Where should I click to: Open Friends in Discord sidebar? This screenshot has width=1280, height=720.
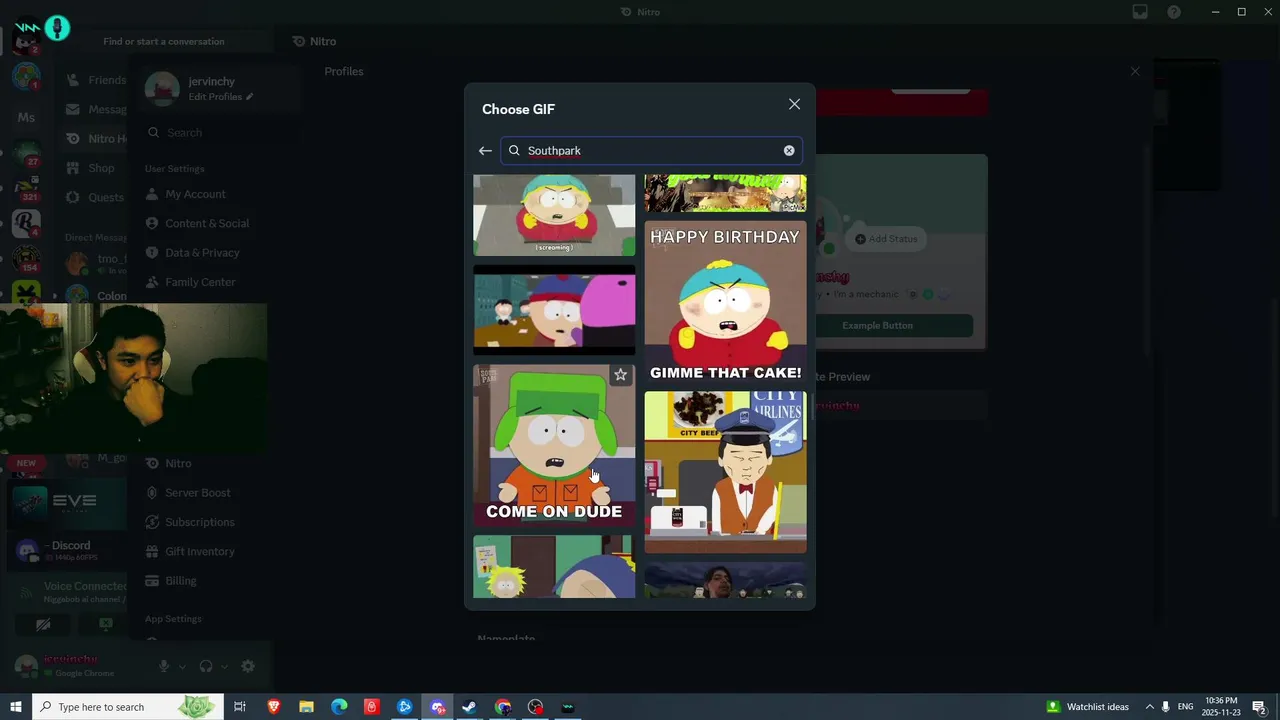point(96,80)
